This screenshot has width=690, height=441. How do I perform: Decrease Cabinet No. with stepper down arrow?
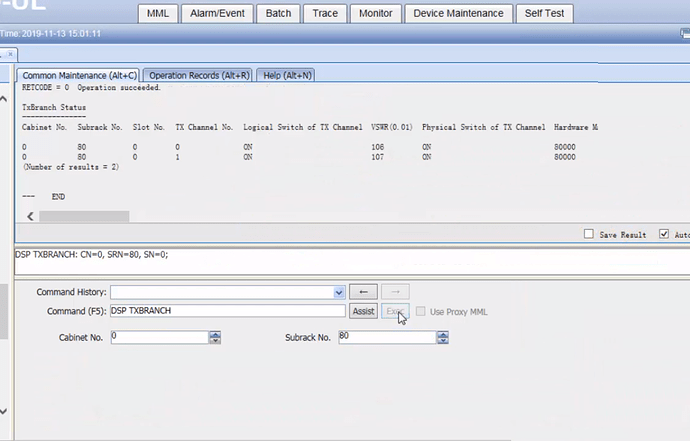pyautogui.click(x=215, y=341)
